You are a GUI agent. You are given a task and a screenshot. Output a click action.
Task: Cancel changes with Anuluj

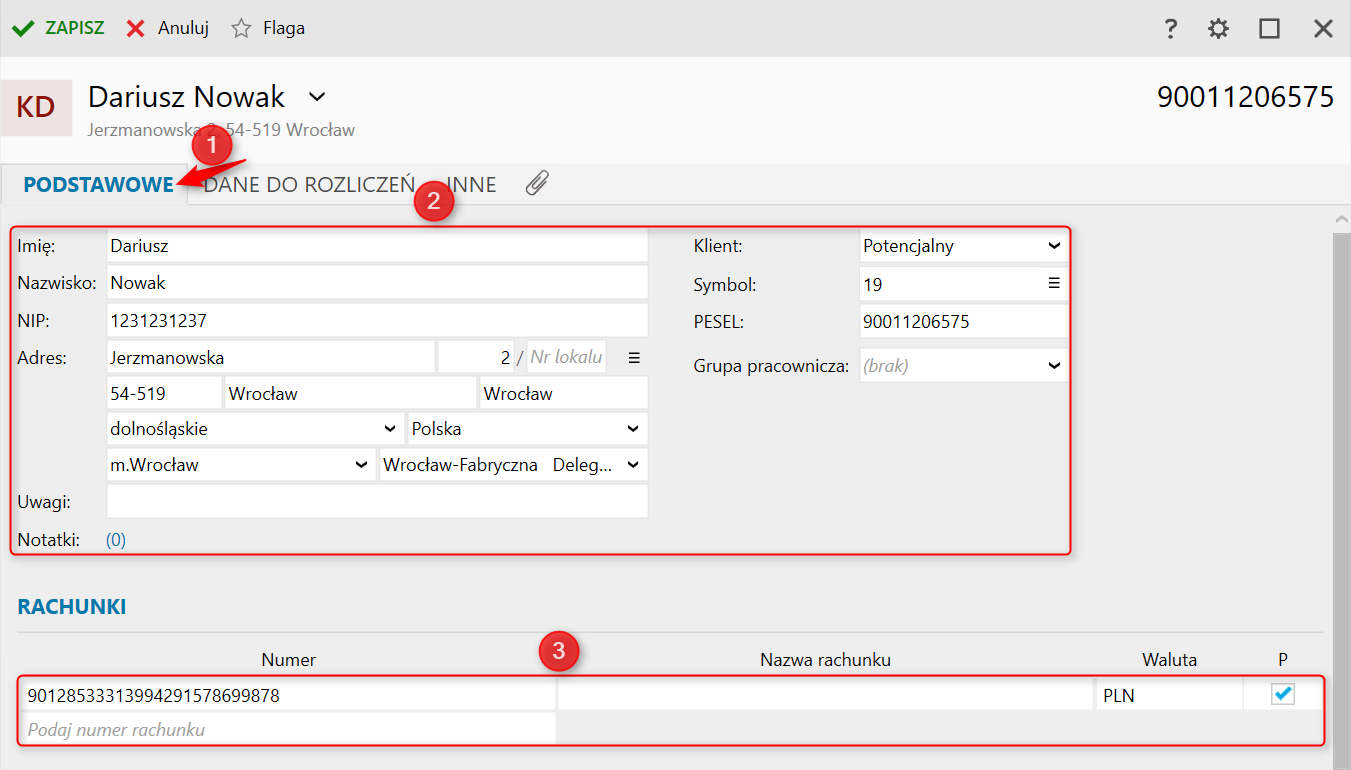point(167,28)
